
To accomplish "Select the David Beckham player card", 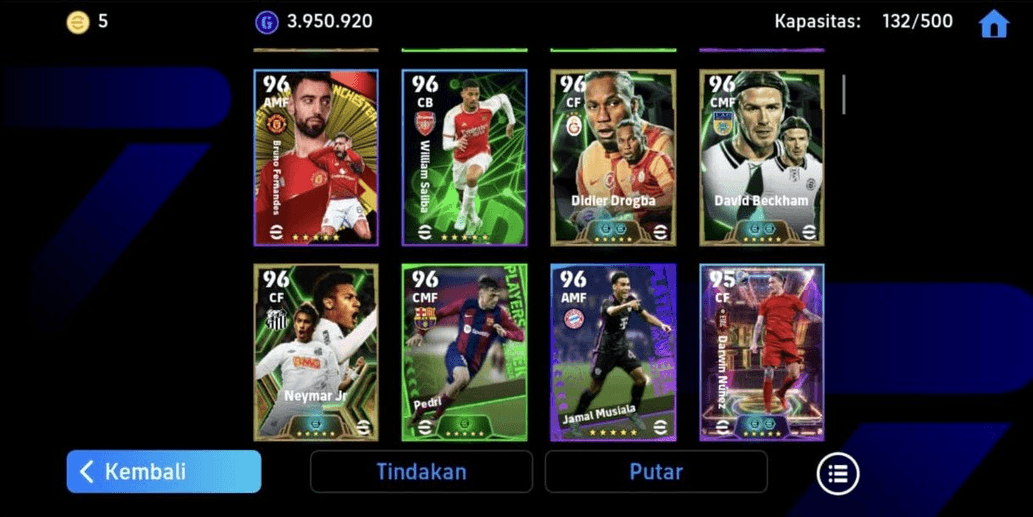I will point(762,158).
